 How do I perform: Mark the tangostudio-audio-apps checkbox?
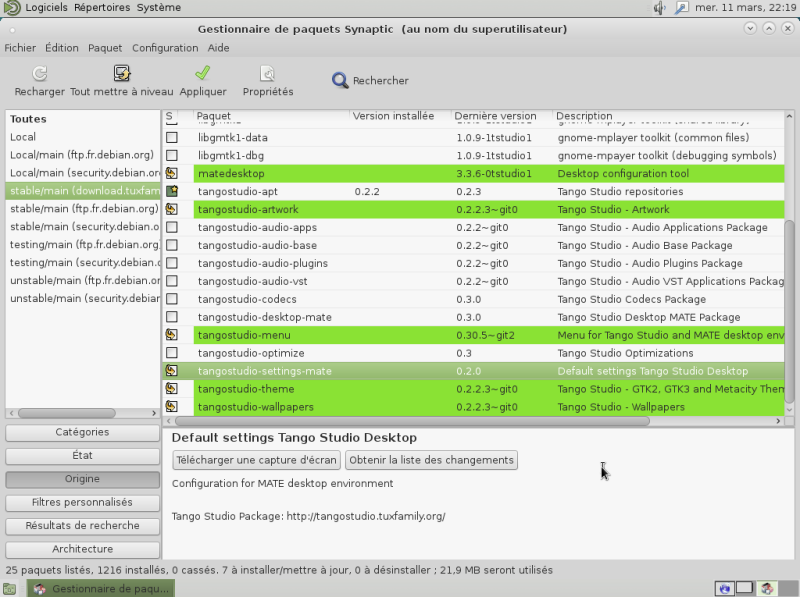(x=172, y=227)
